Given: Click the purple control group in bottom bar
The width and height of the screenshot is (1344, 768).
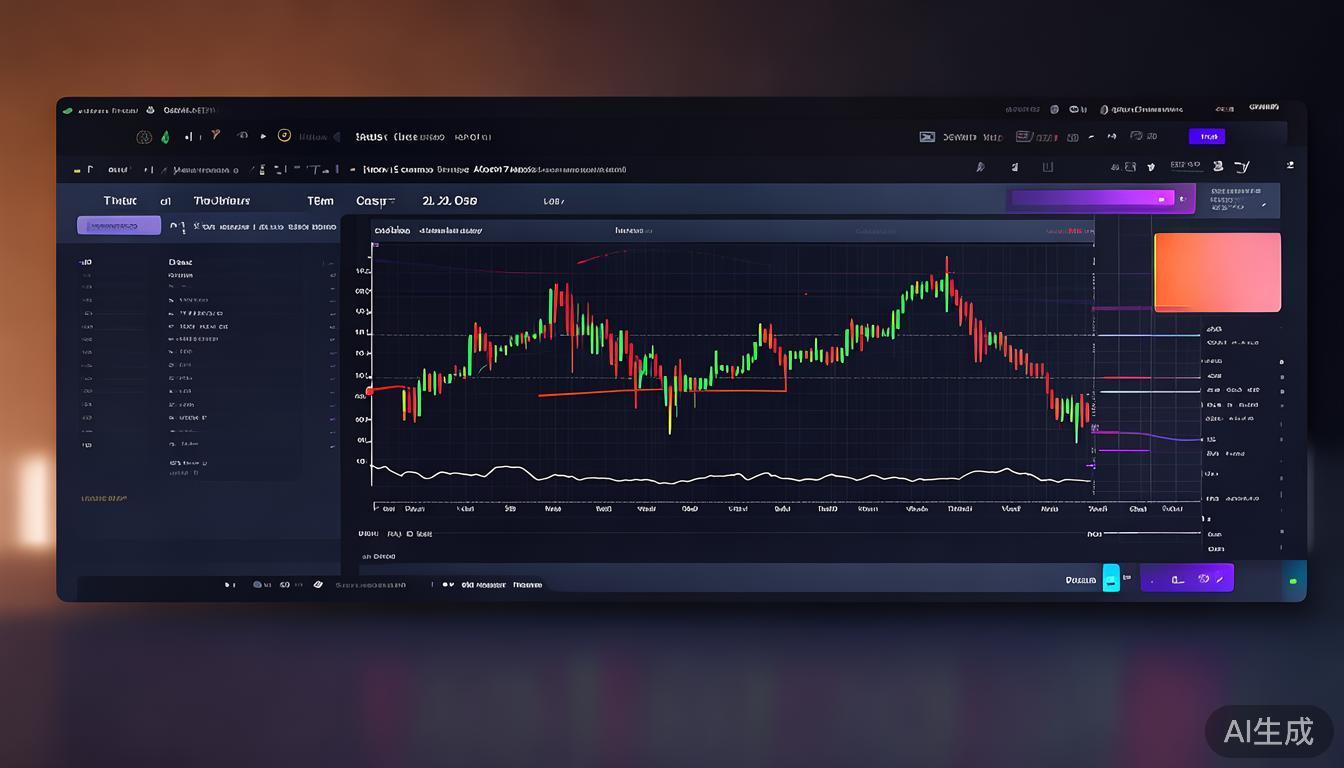Looking at the screenshot, I should click(1187, 578).
